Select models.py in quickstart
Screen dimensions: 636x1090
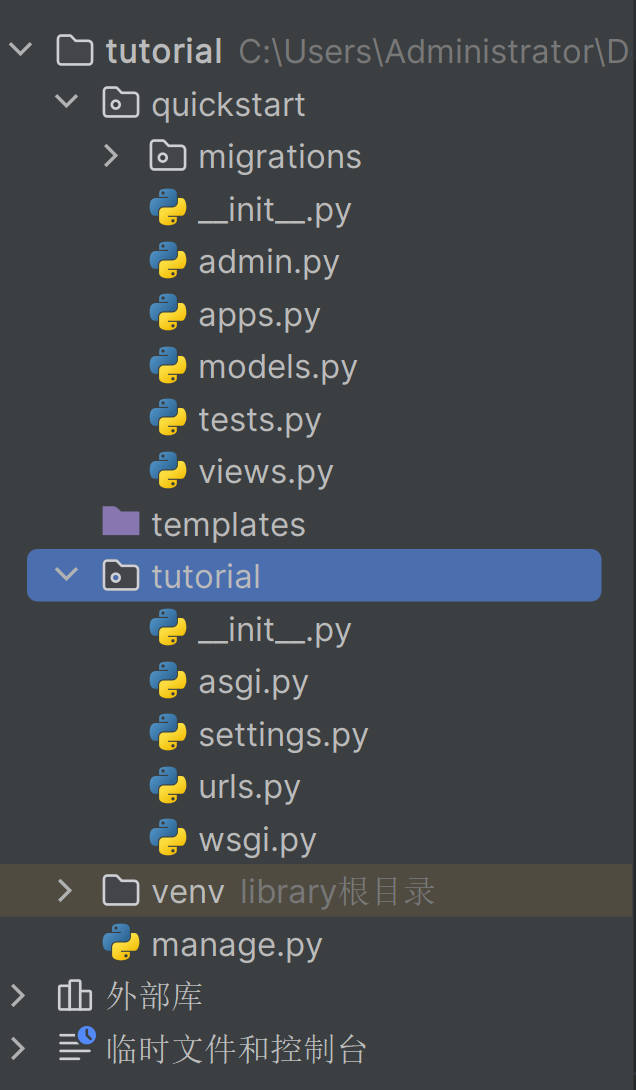tap(277, 367)
